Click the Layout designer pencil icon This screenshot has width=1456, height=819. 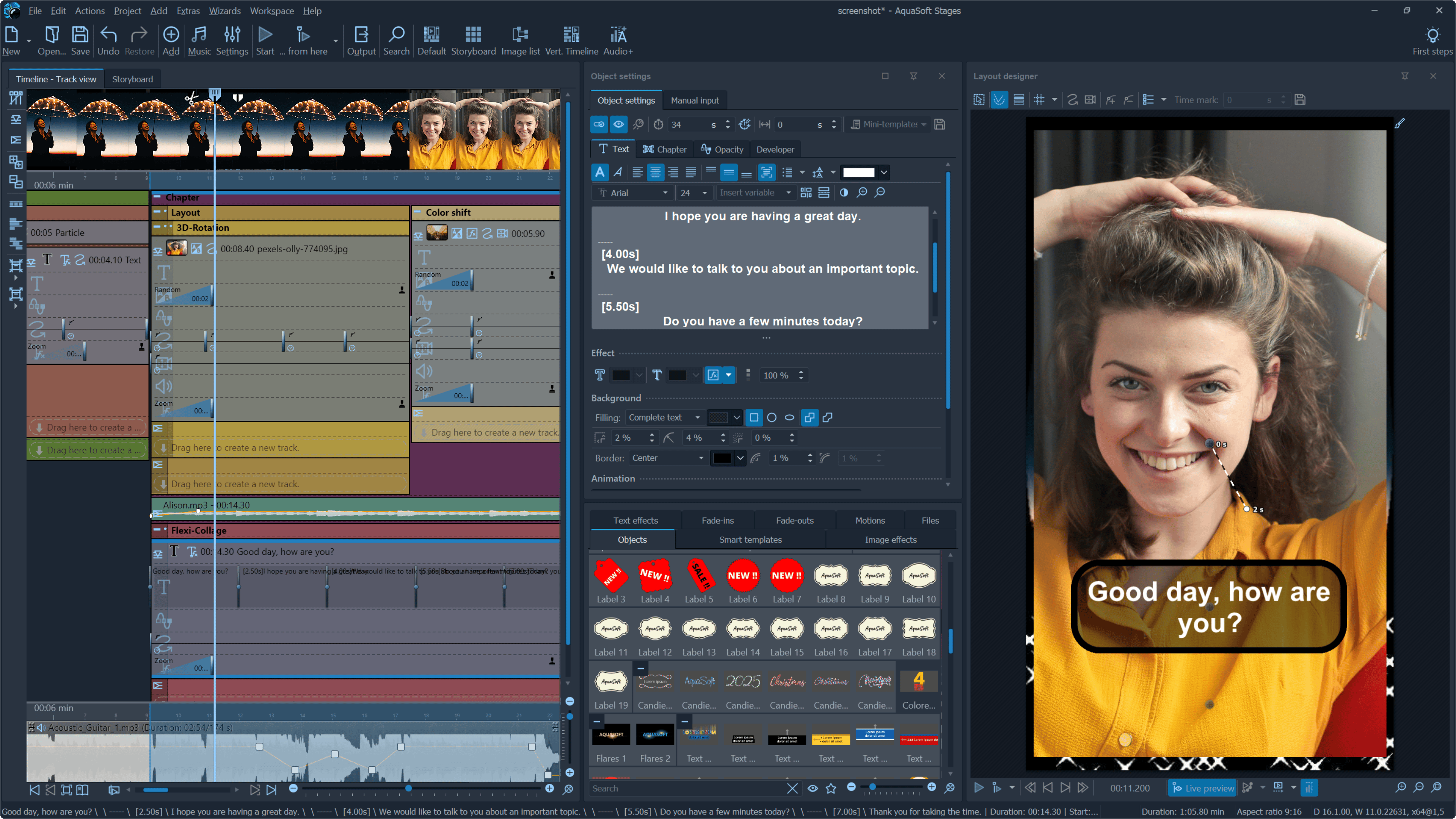click(1400, 123)
